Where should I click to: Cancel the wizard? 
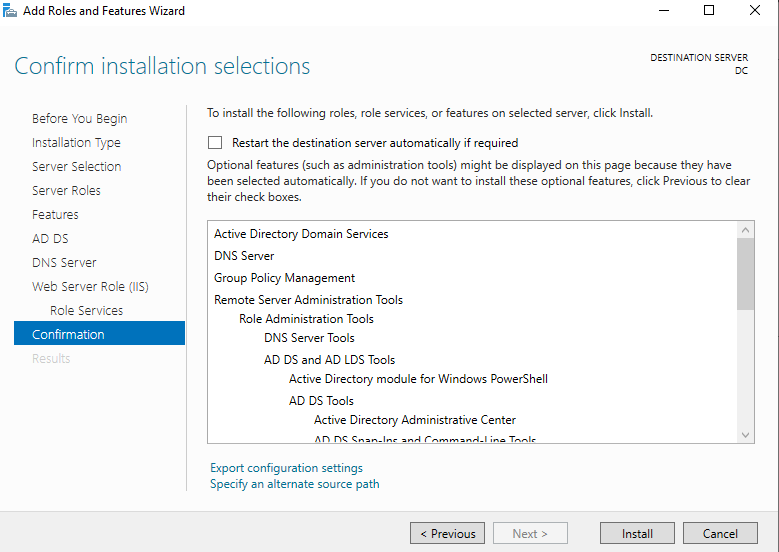coord(720,533)
